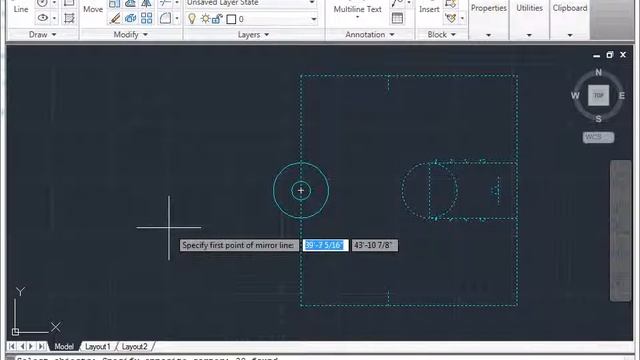Screen dimensions: 640x360
Task: Click the center of the concentric circles
Action: click(301, 191)
